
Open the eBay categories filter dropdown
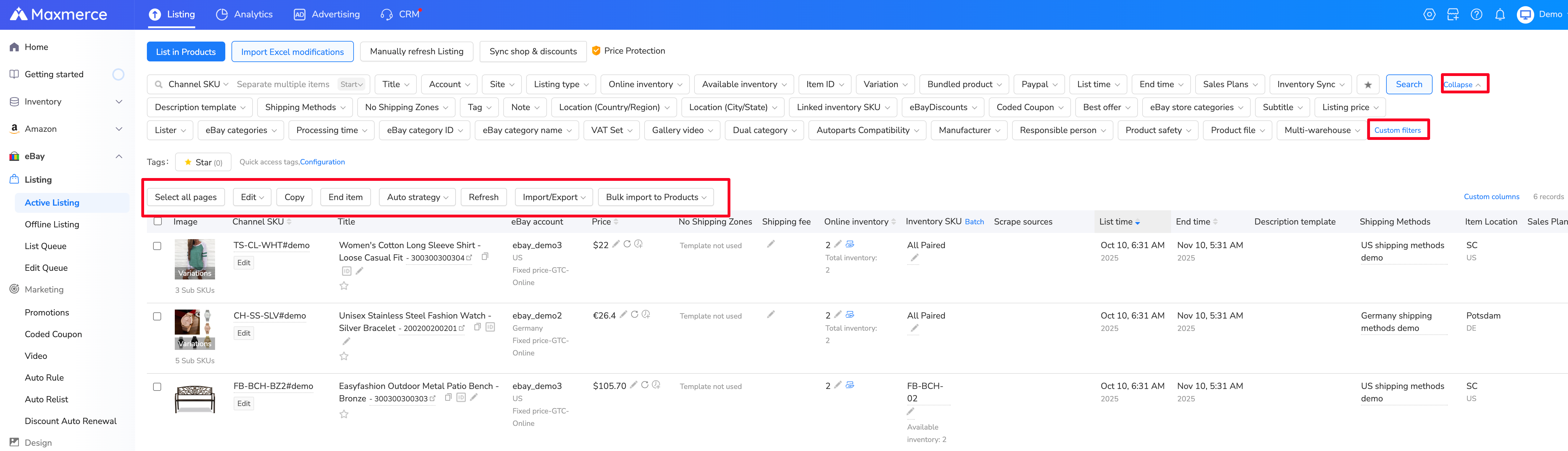coord(241,130)
